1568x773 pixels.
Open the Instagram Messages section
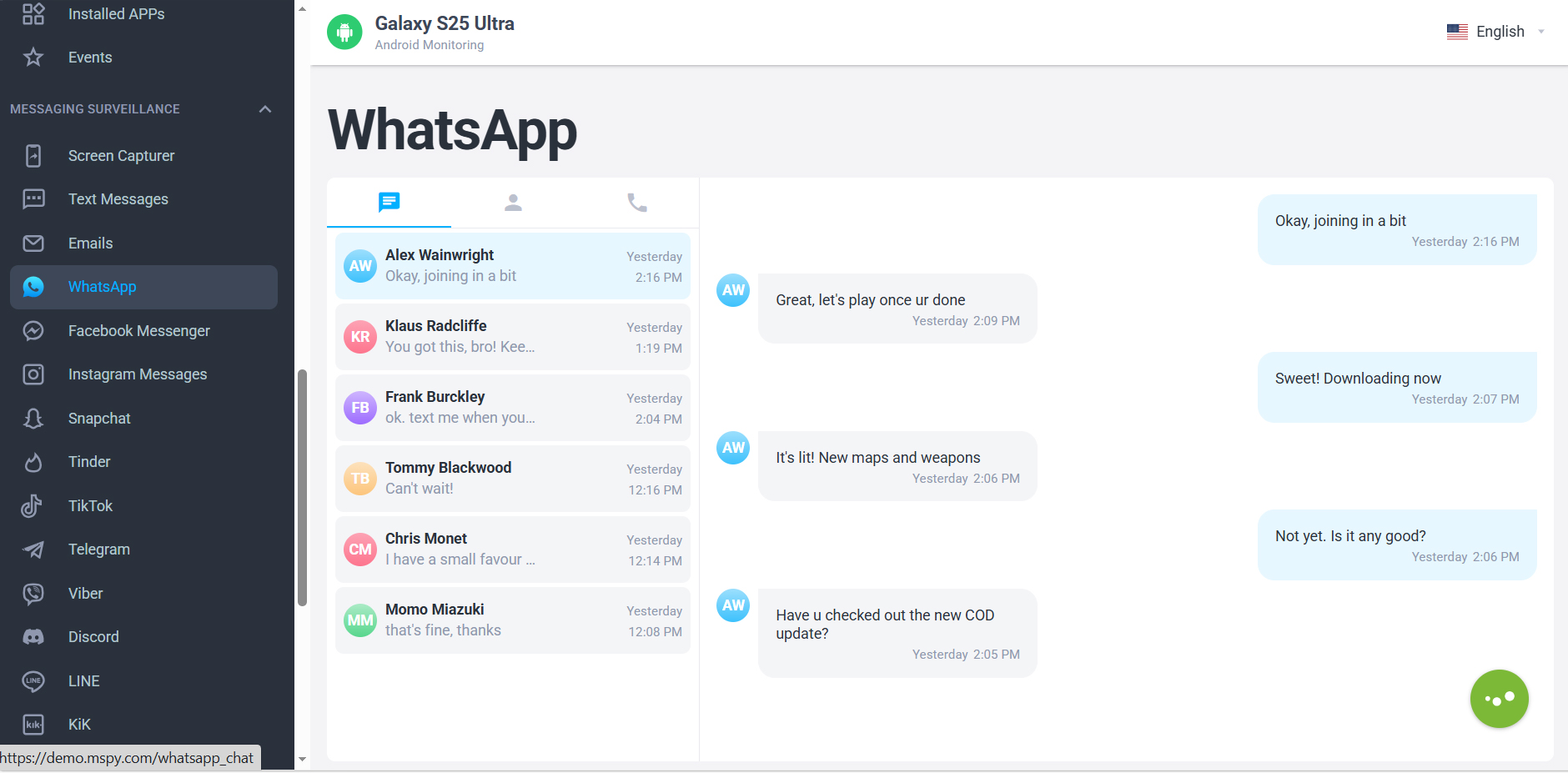[138, 374]
